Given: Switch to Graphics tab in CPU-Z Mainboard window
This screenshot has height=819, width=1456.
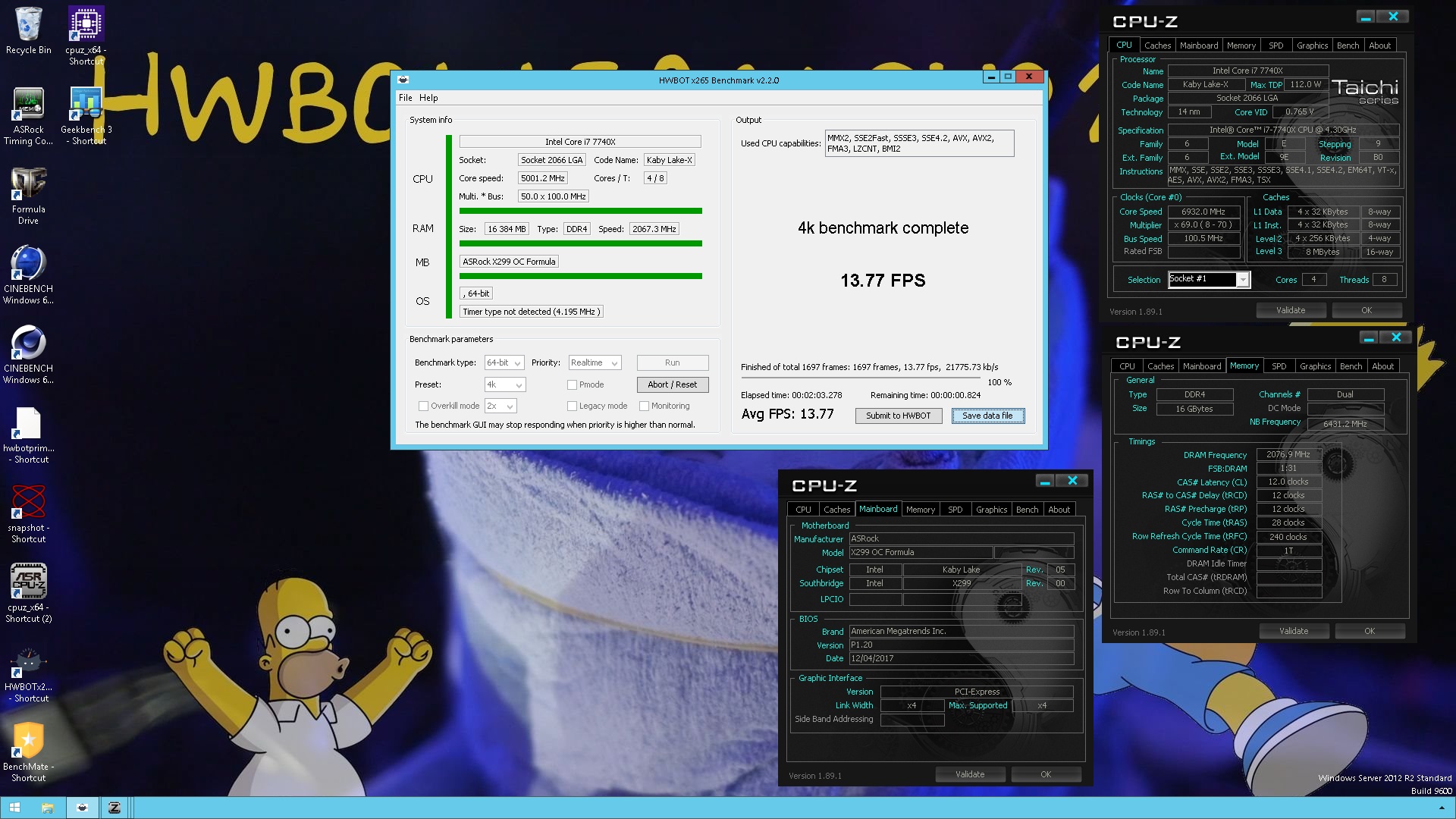Looking at the screenshot, I should coord(991,510).
